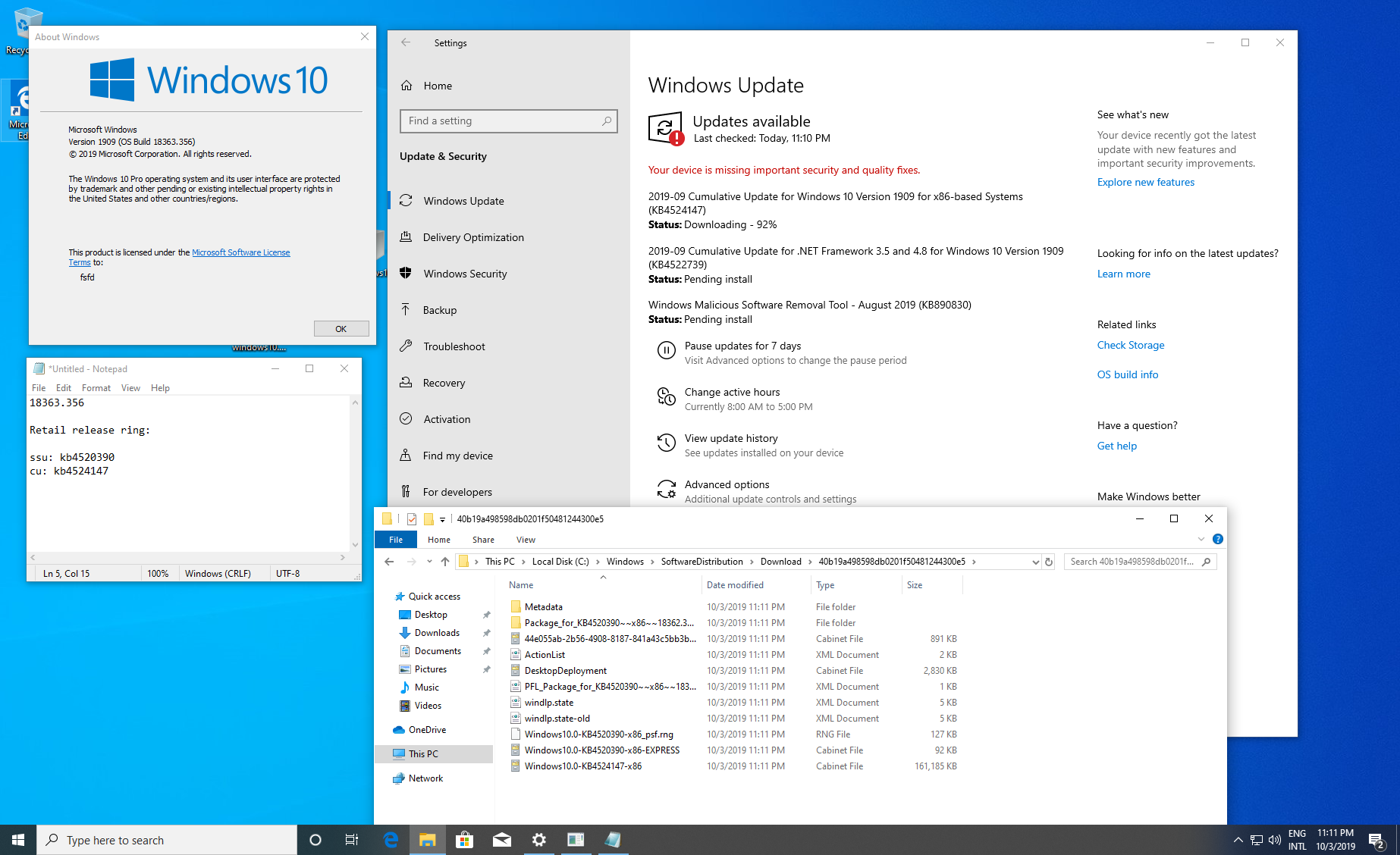The height and width of the screenshot is (855, 1400).
Task: Click Notepad vertical scrollbar down arrow
Action: (355, 544)
